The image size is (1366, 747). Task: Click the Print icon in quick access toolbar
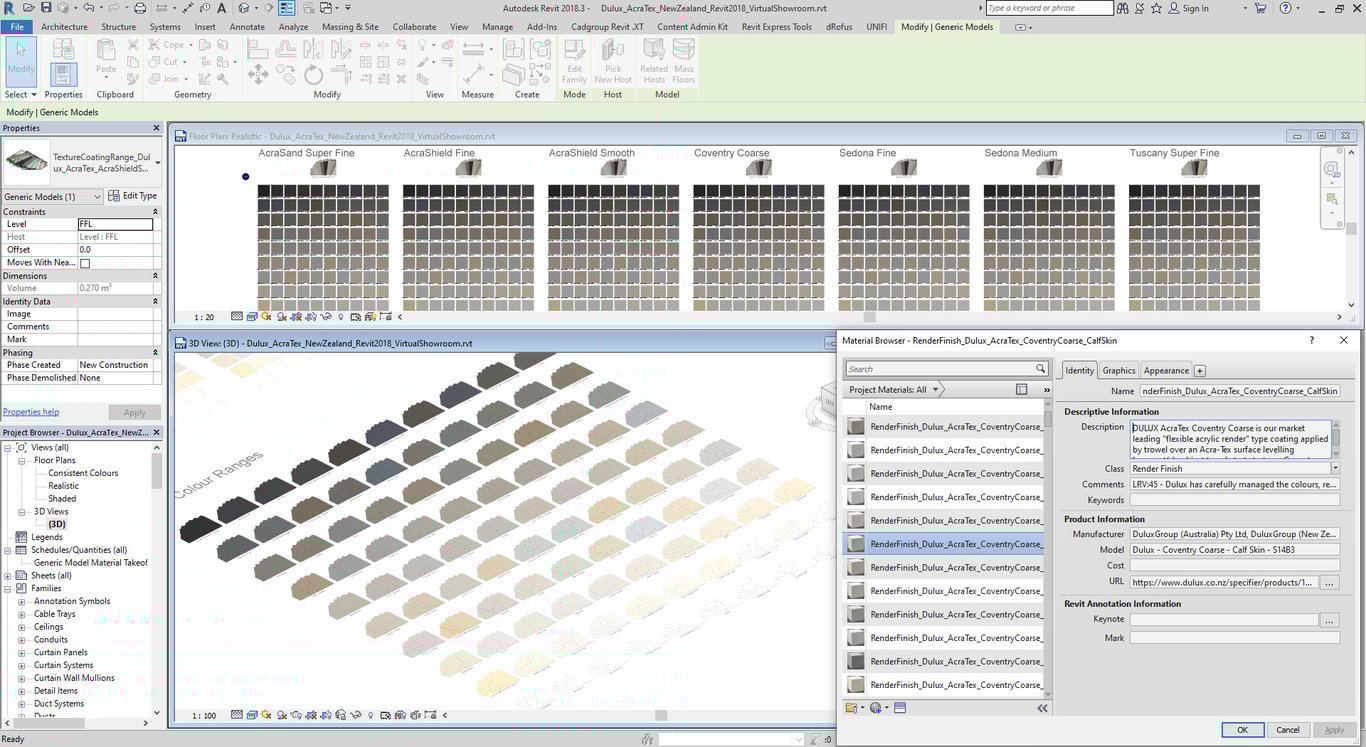tap(140, 8)
